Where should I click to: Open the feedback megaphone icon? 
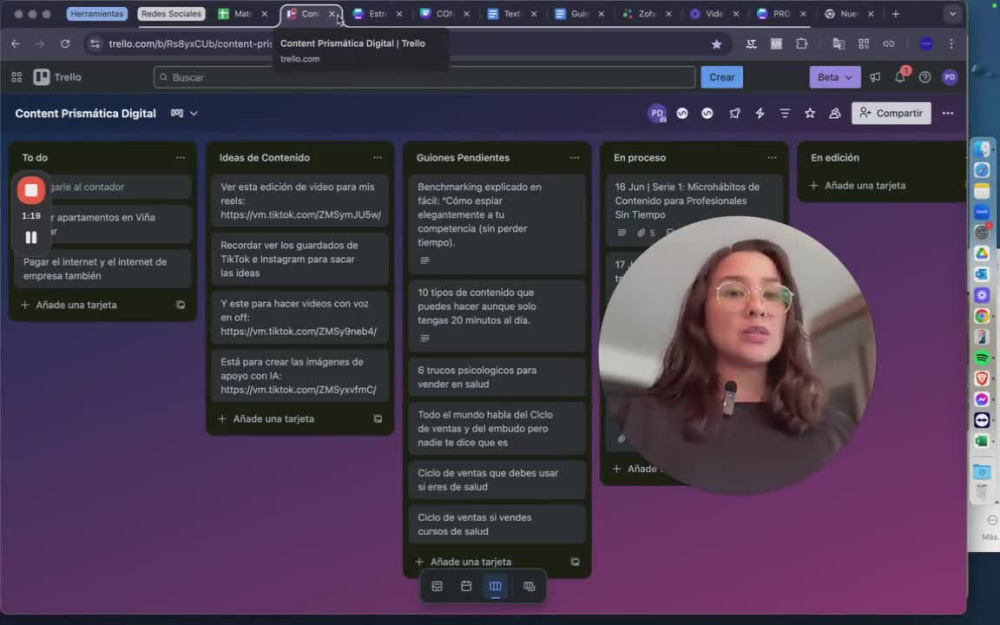tap(875, 77)
